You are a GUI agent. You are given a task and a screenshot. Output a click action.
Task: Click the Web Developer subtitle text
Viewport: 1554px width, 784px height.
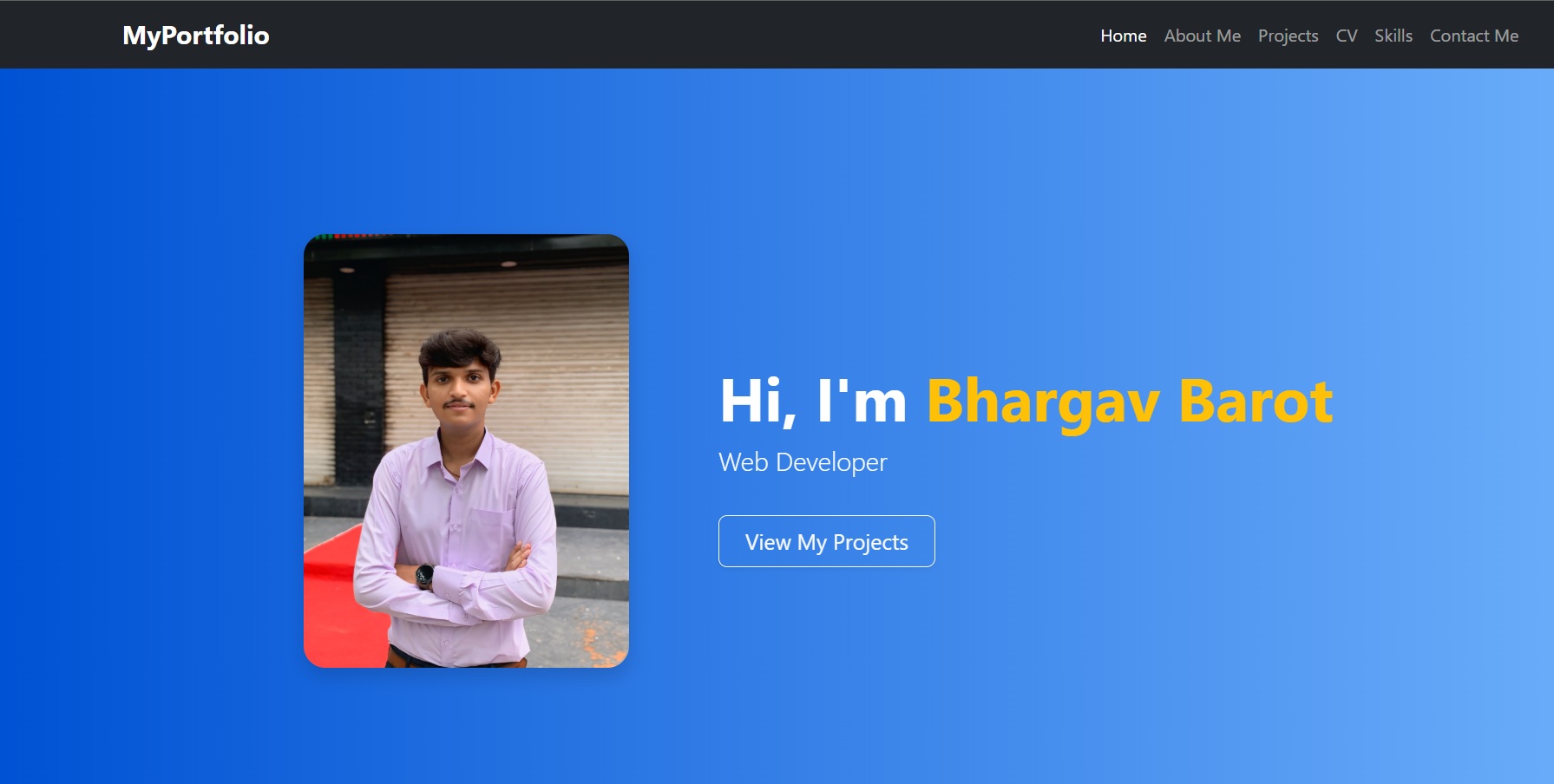coord(803,462)
